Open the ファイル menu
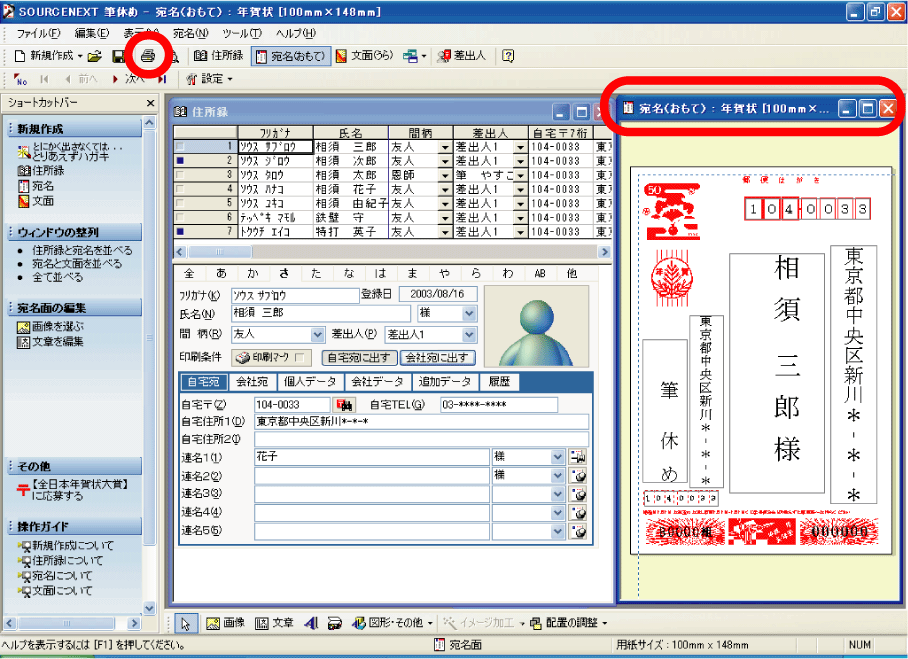The width and height of the screenshot is (908, 659). pyautogui.click(x=38, y=34)
